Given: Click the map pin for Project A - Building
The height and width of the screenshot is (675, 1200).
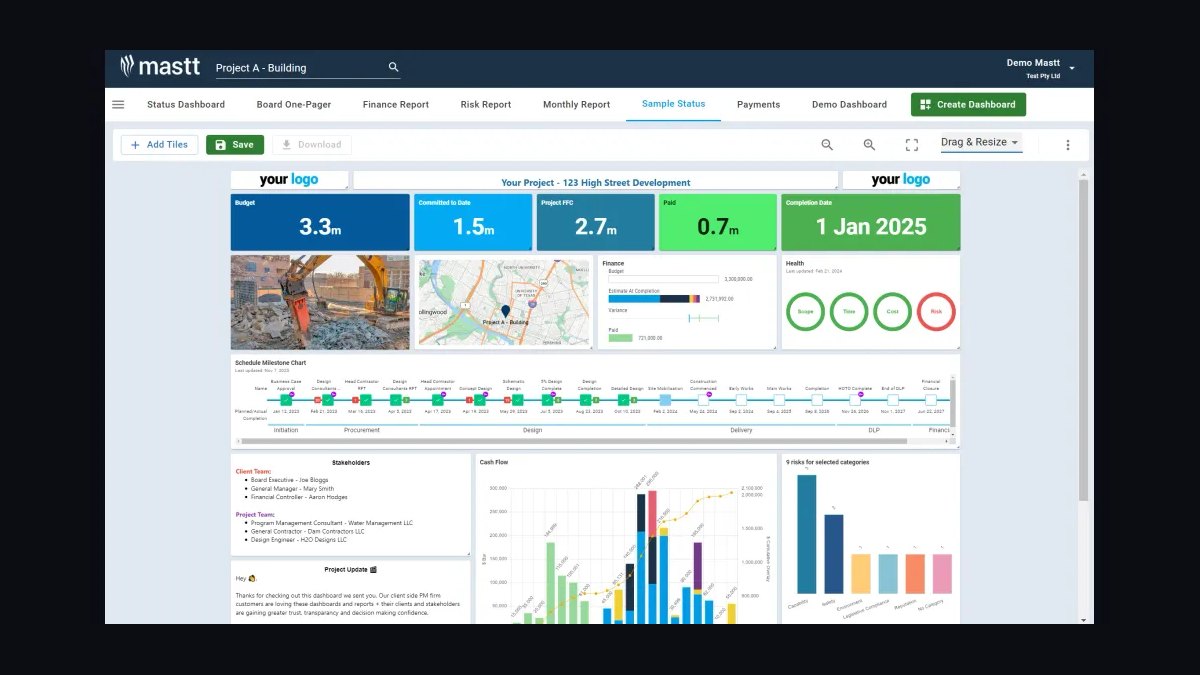Looking at the screenshot, I should (x=505, y=312).
